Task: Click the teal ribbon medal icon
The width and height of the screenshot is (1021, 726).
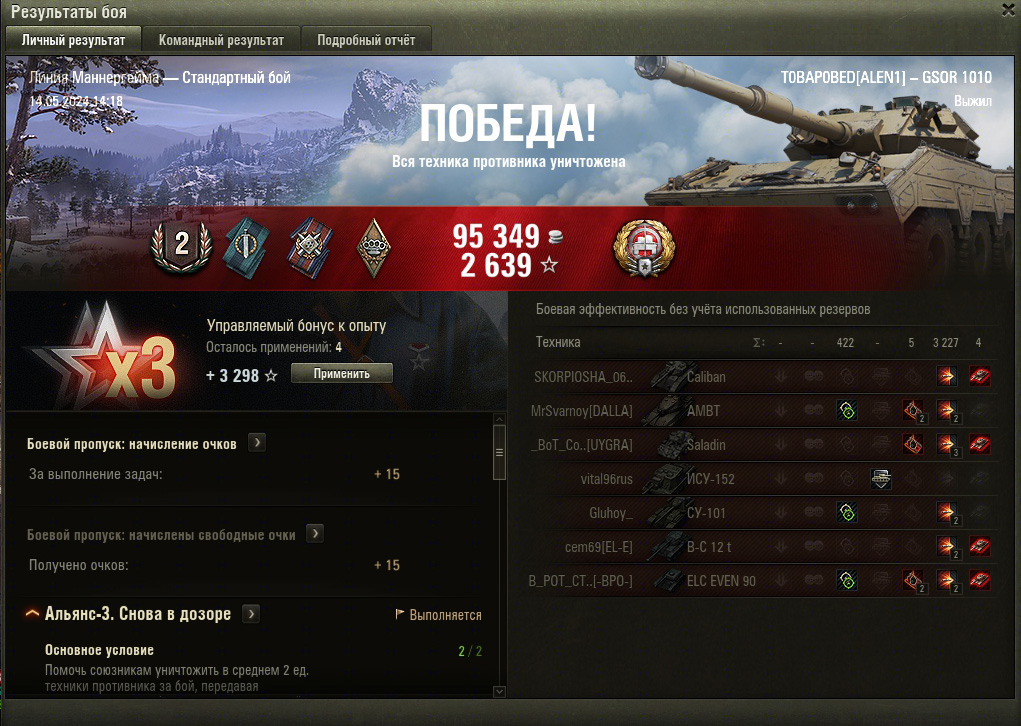Action: (x=246, y=247)
